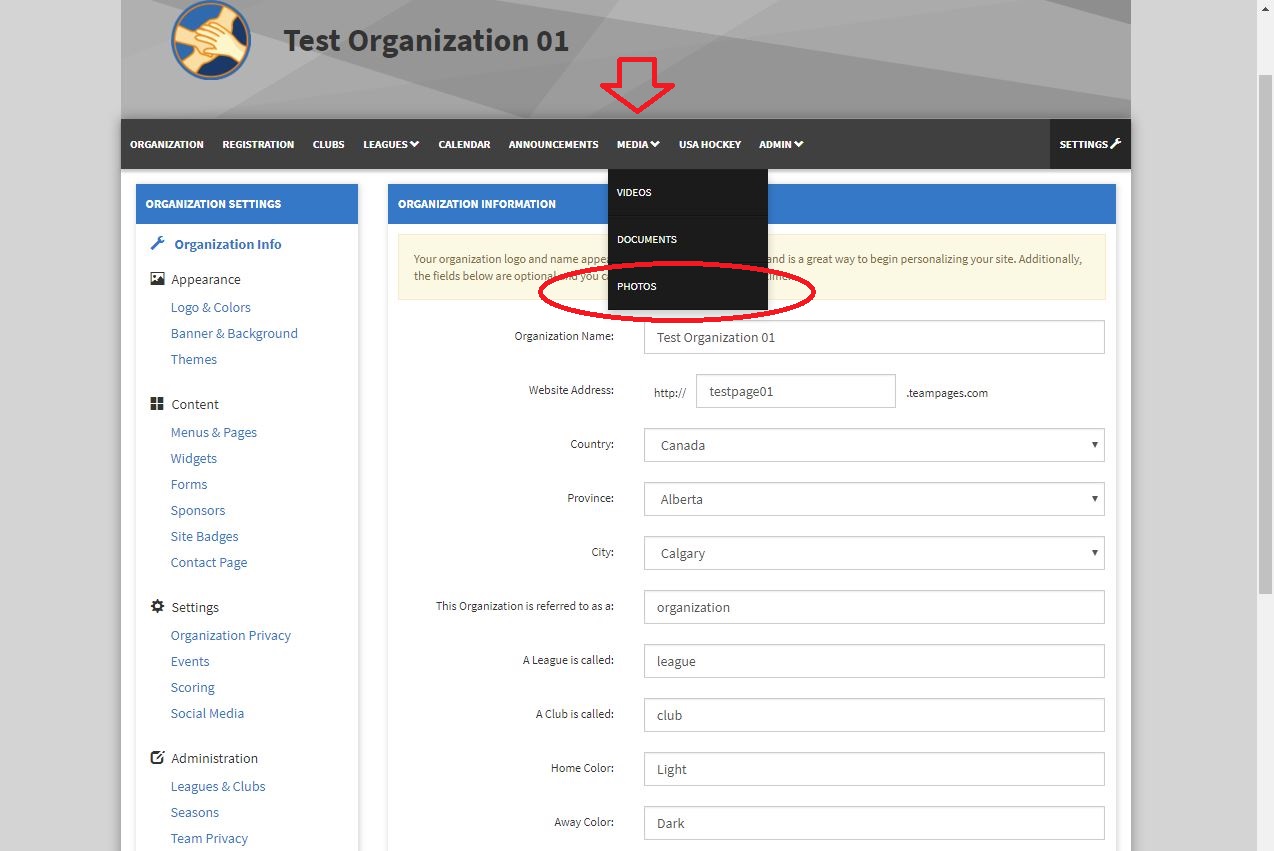This screenshot has height=851, width=1274.
Task: Open the Contact Page link
Action: 209,562
